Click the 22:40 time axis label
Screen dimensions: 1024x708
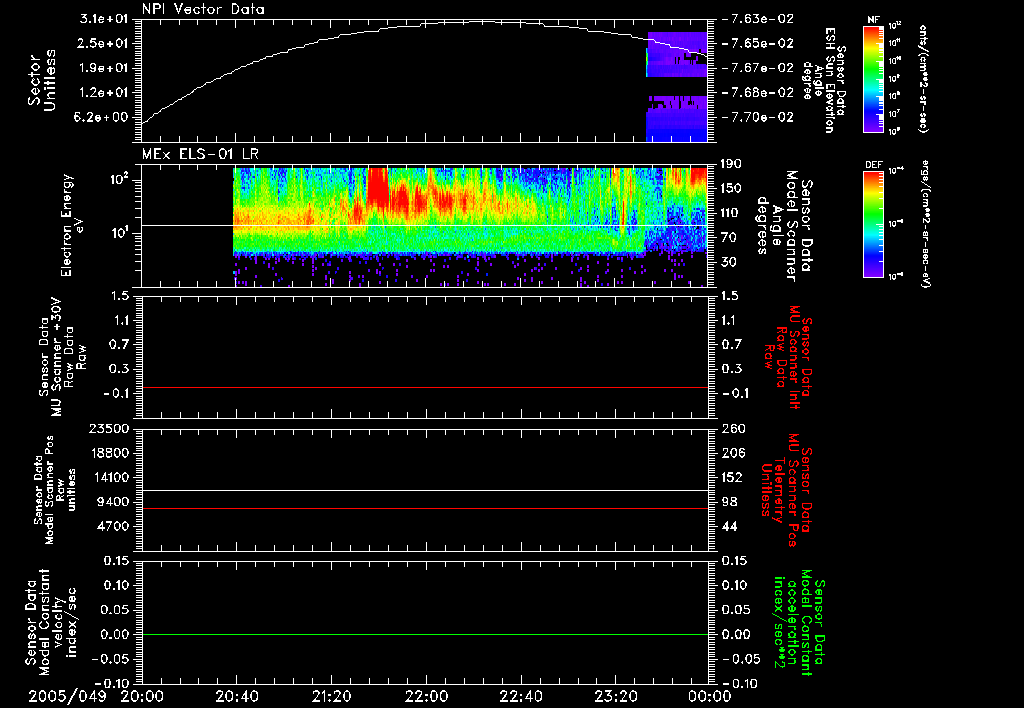click(x=521, y=696)
